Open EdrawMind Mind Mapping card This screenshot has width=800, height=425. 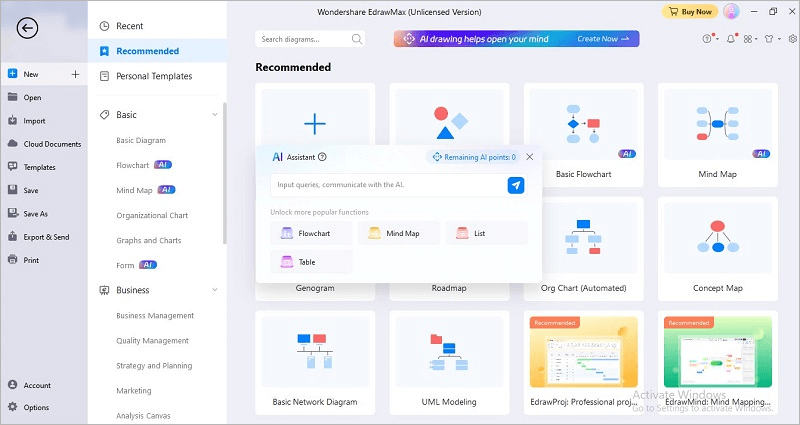717,363
